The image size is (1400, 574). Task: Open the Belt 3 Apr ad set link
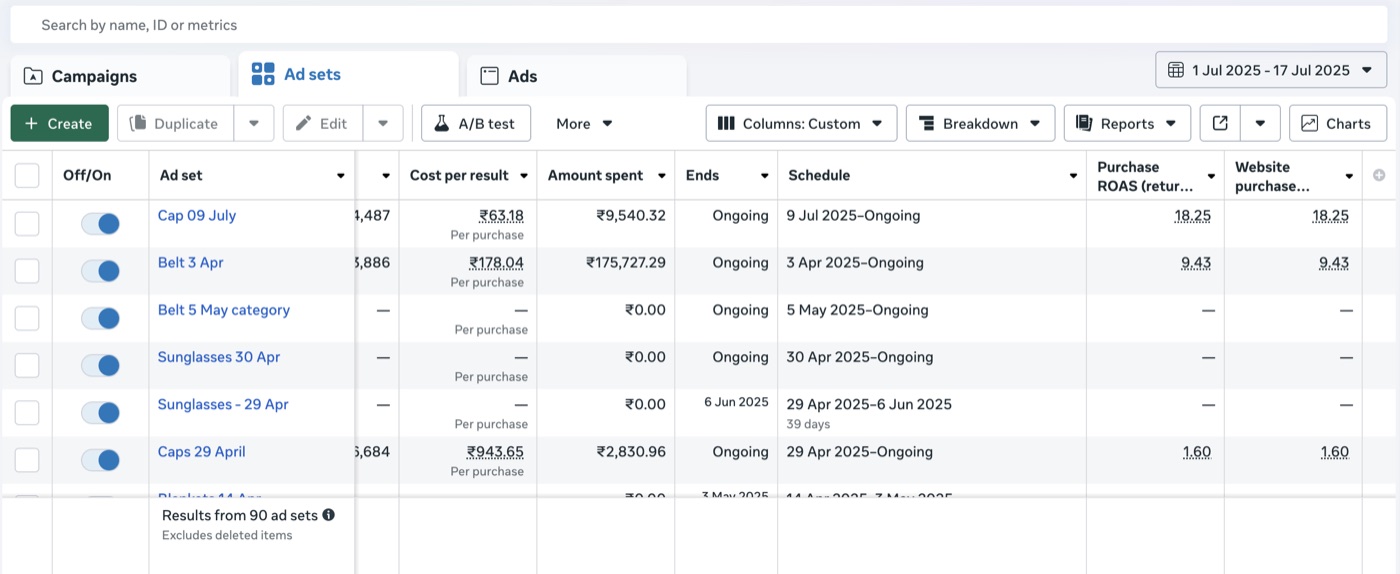pyautogui.click(x=190, y=262)
